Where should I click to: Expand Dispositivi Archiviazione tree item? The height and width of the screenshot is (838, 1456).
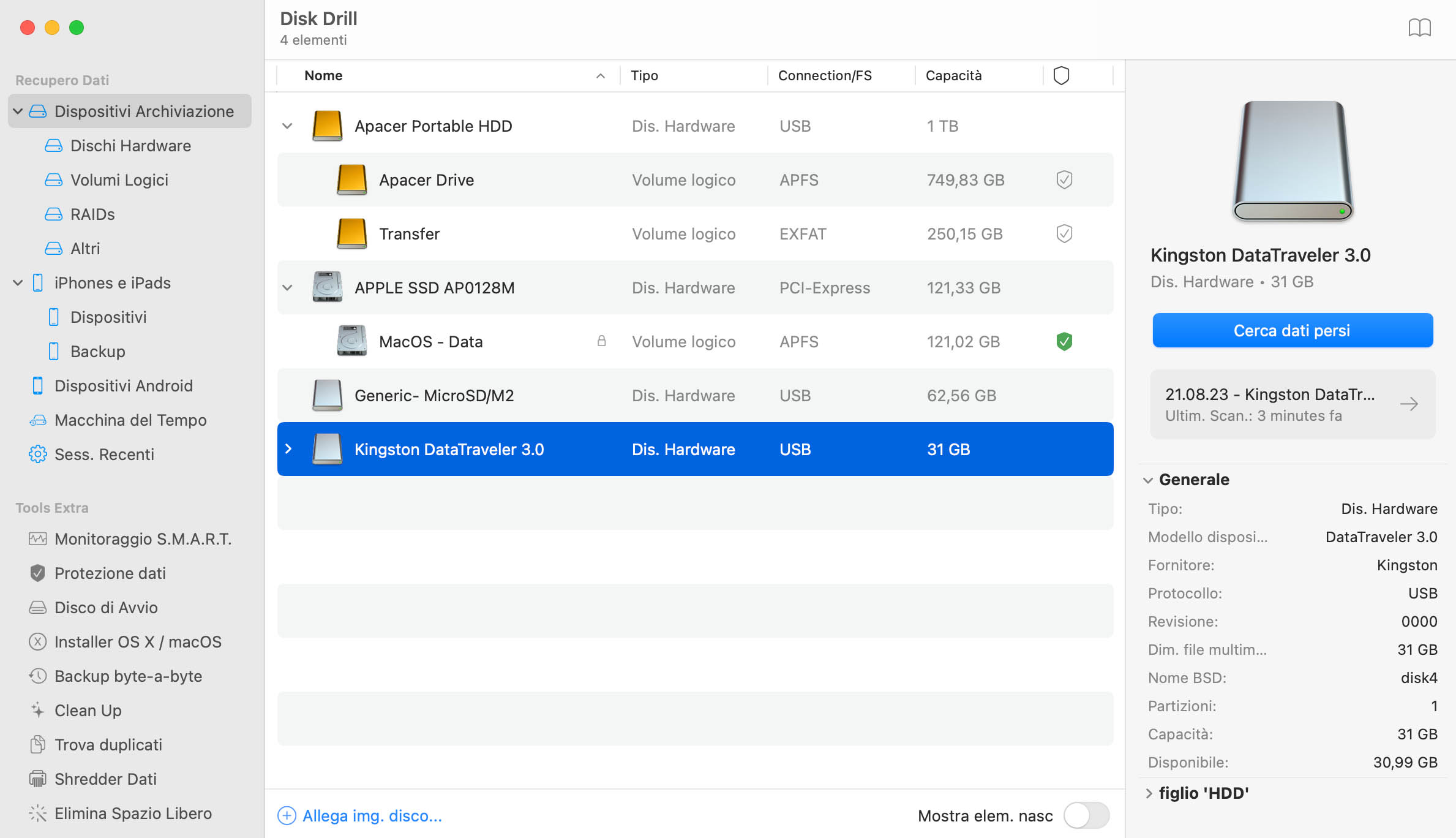17,111
